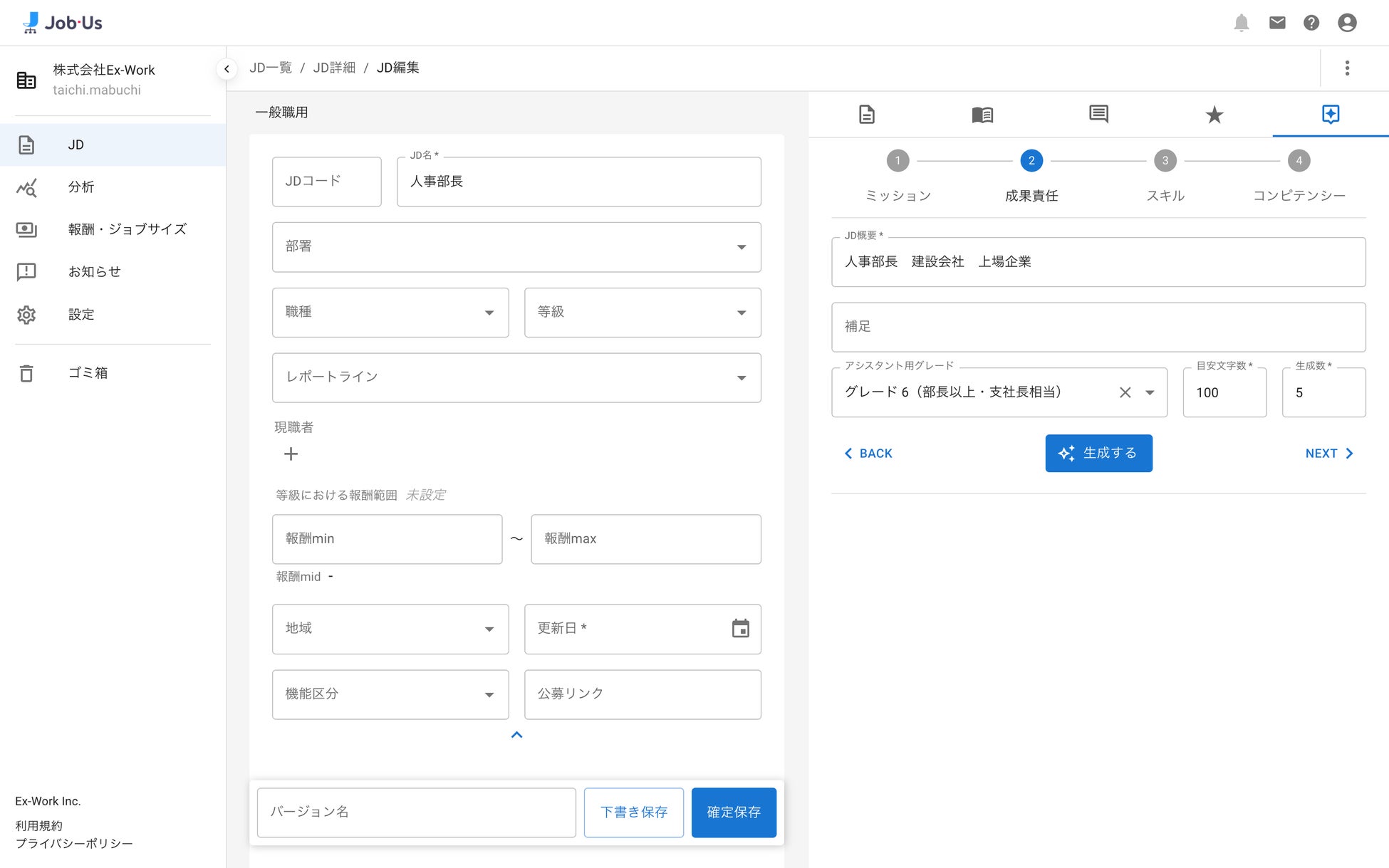Expand the 部署 dropdown

click(x=741, y=247)
